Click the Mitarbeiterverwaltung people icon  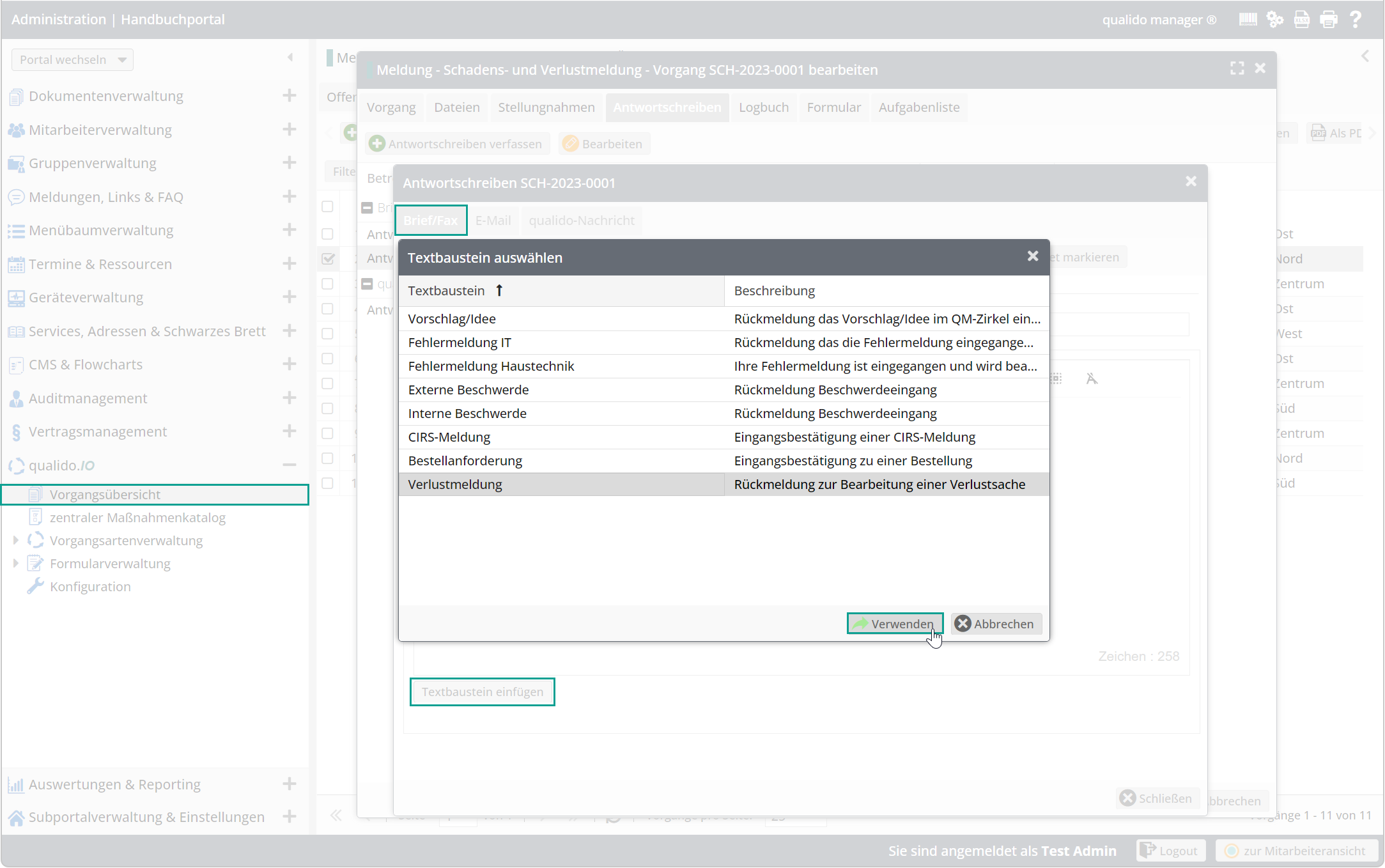point(16,130)
